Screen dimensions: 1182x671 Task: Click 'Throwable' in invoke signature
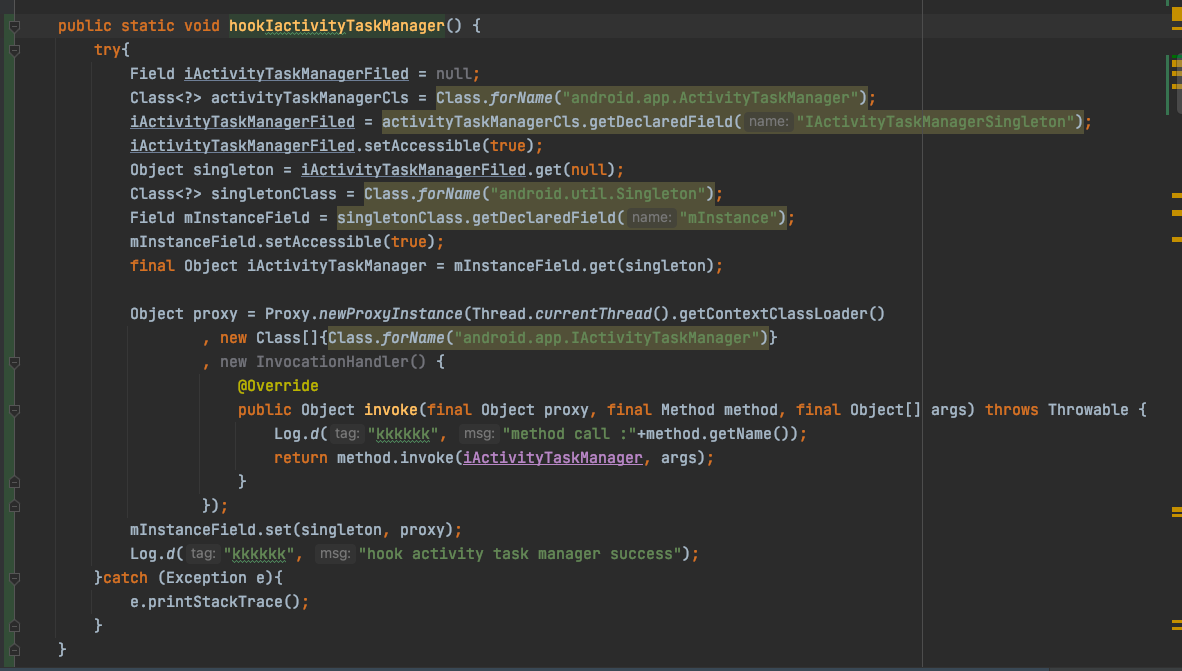click(1088, 410)
